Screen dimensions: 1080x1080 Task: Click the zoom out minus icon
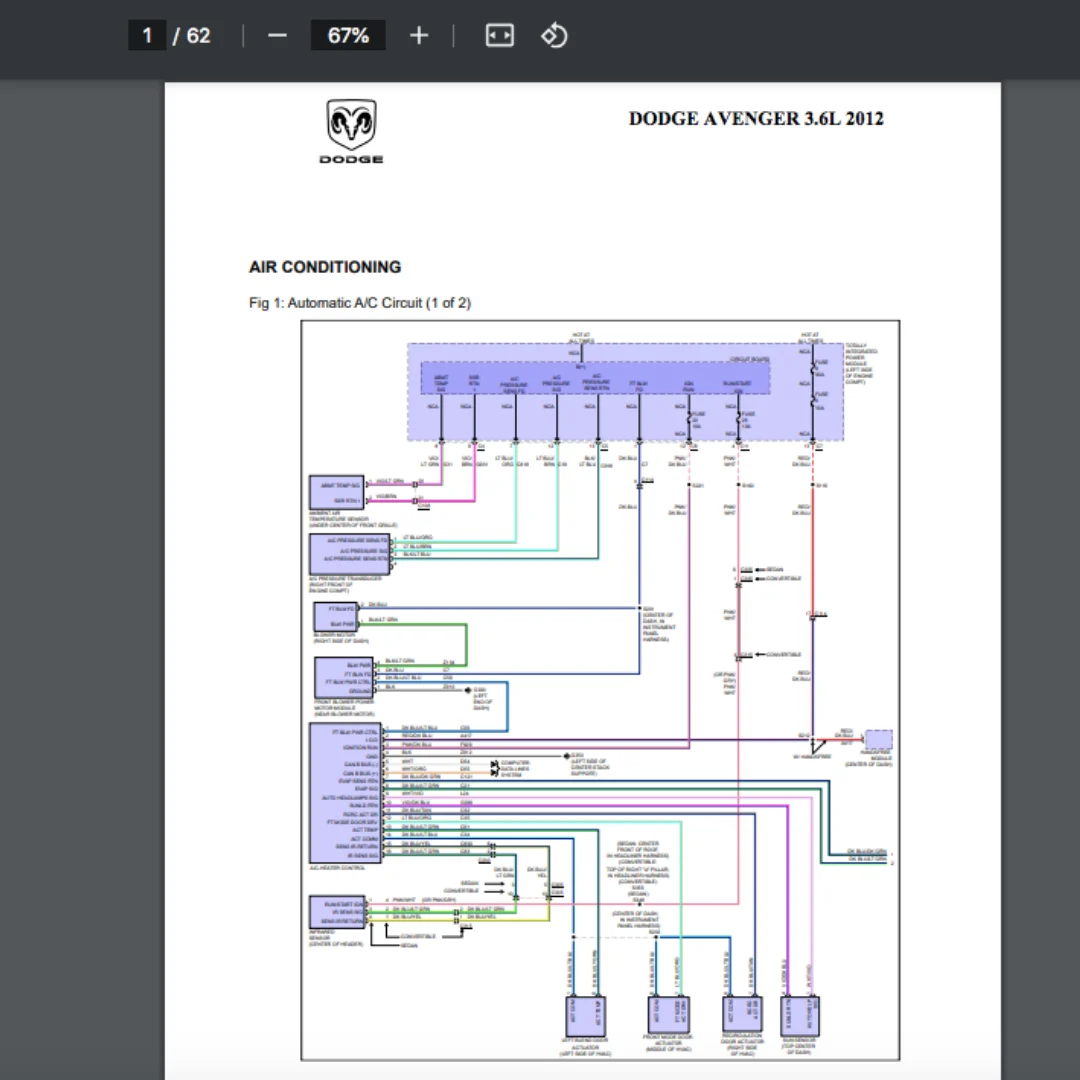(278, 36)
